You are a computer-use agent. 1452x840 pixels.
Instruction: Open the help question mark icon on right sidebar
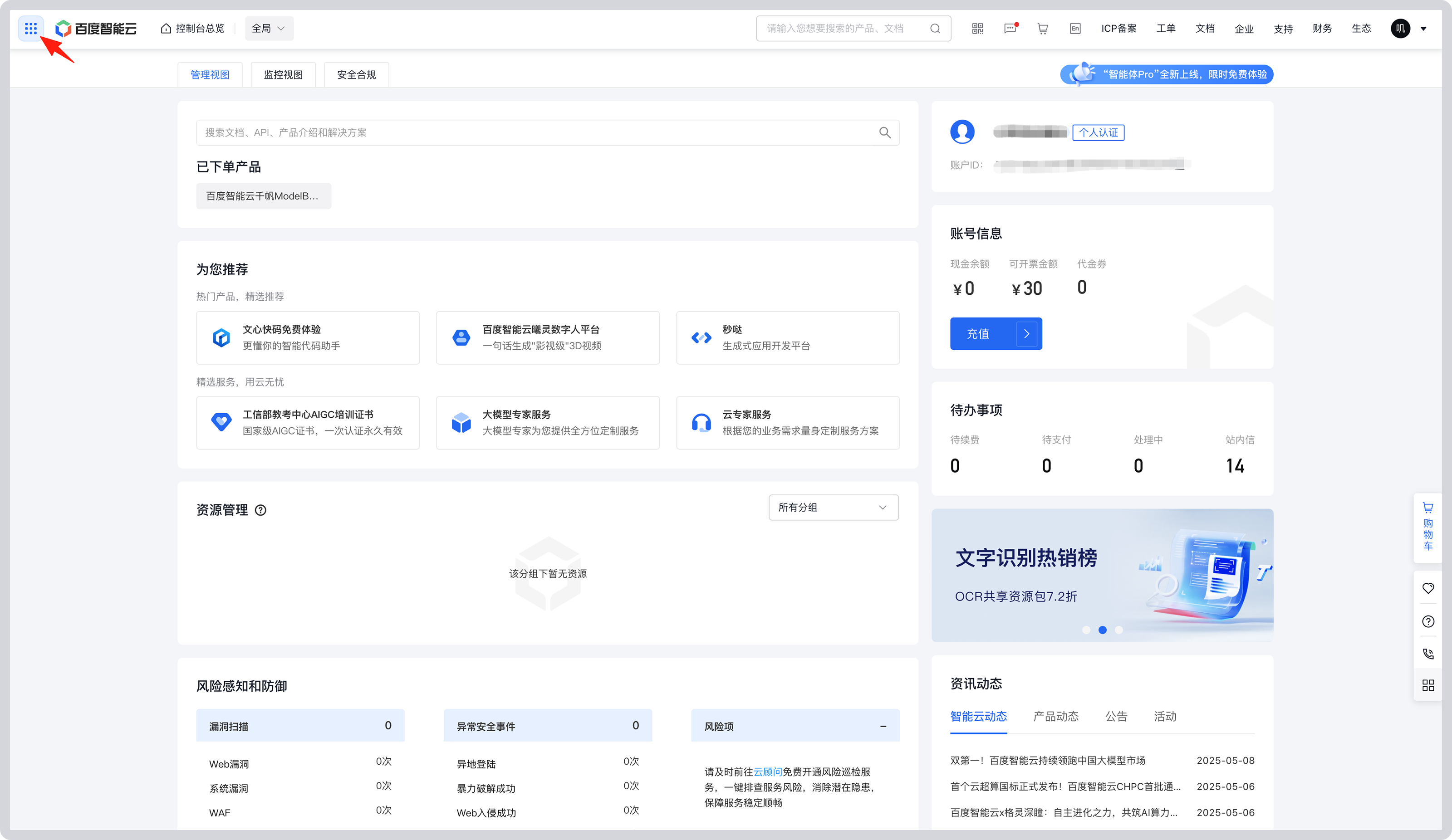point(1428,621)
